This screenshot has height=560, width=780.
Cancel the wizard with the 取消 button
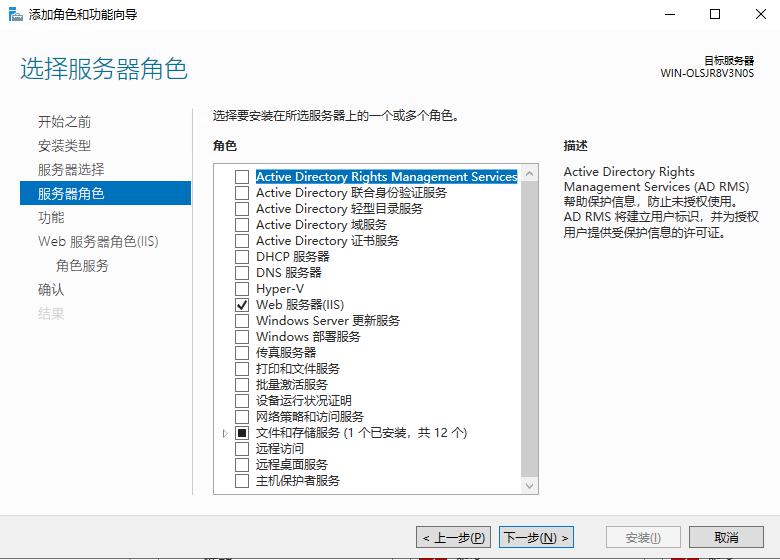(726, 537)
